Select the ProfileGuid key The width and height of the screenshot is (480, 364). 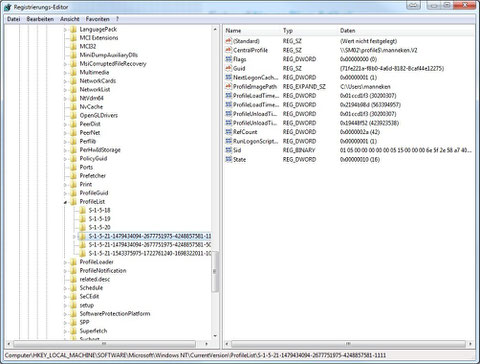click(x=94, y=193)
